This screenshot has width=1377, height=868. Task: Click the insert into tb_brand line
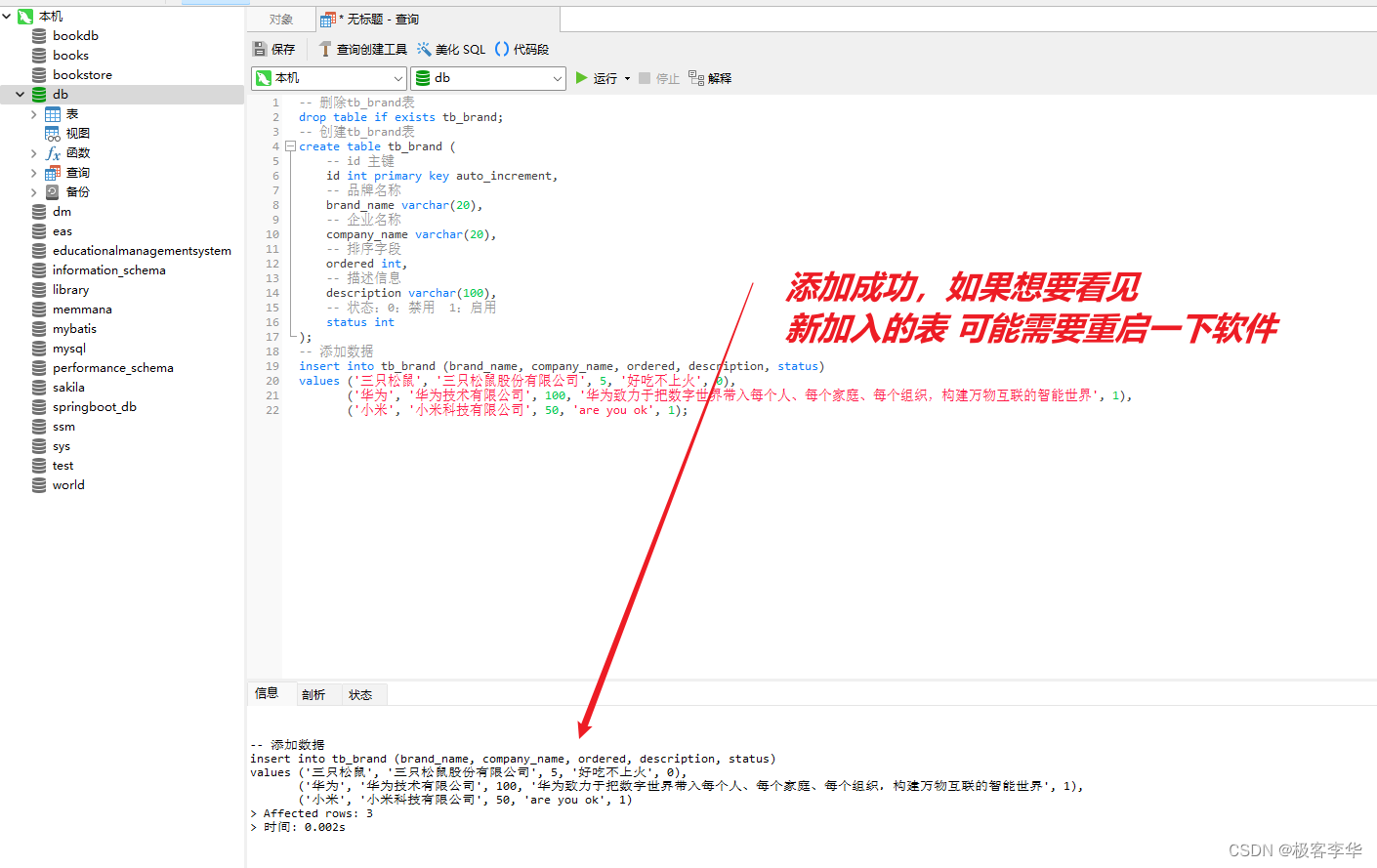click(x=562, y=366)
